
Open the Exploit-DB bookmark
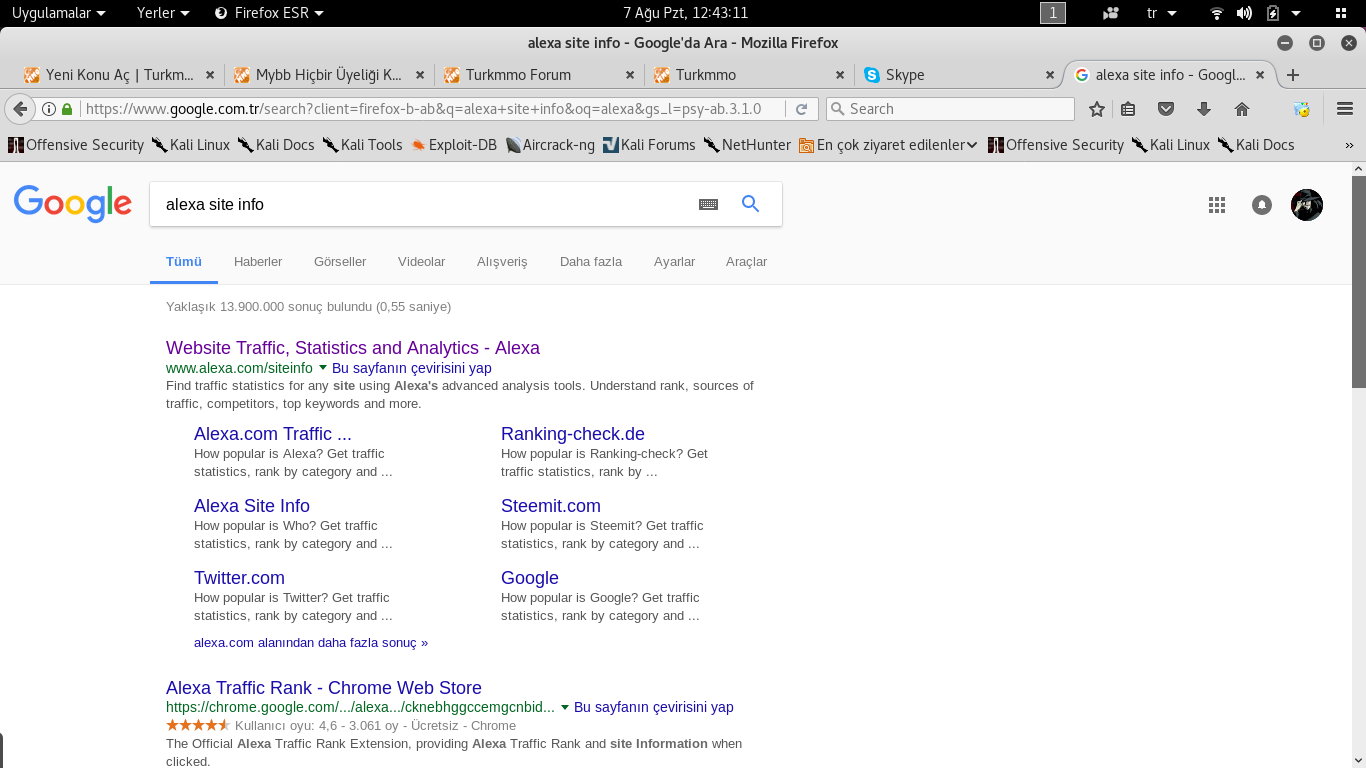(x=453, y=145)
